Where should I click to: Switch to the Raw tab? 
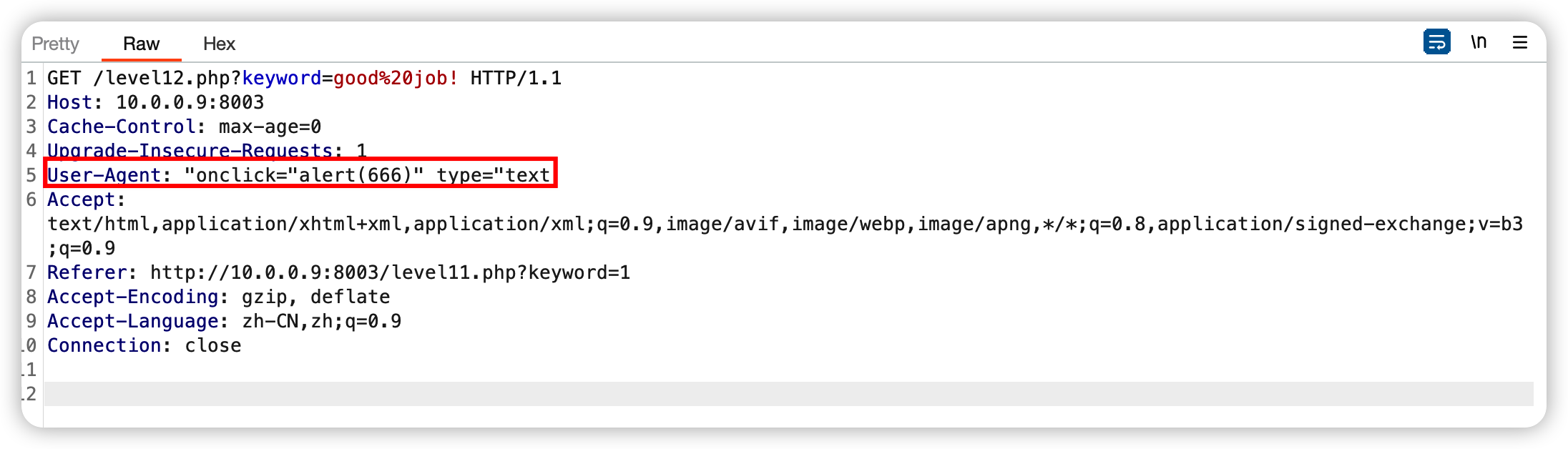click(x=141, y=44)
